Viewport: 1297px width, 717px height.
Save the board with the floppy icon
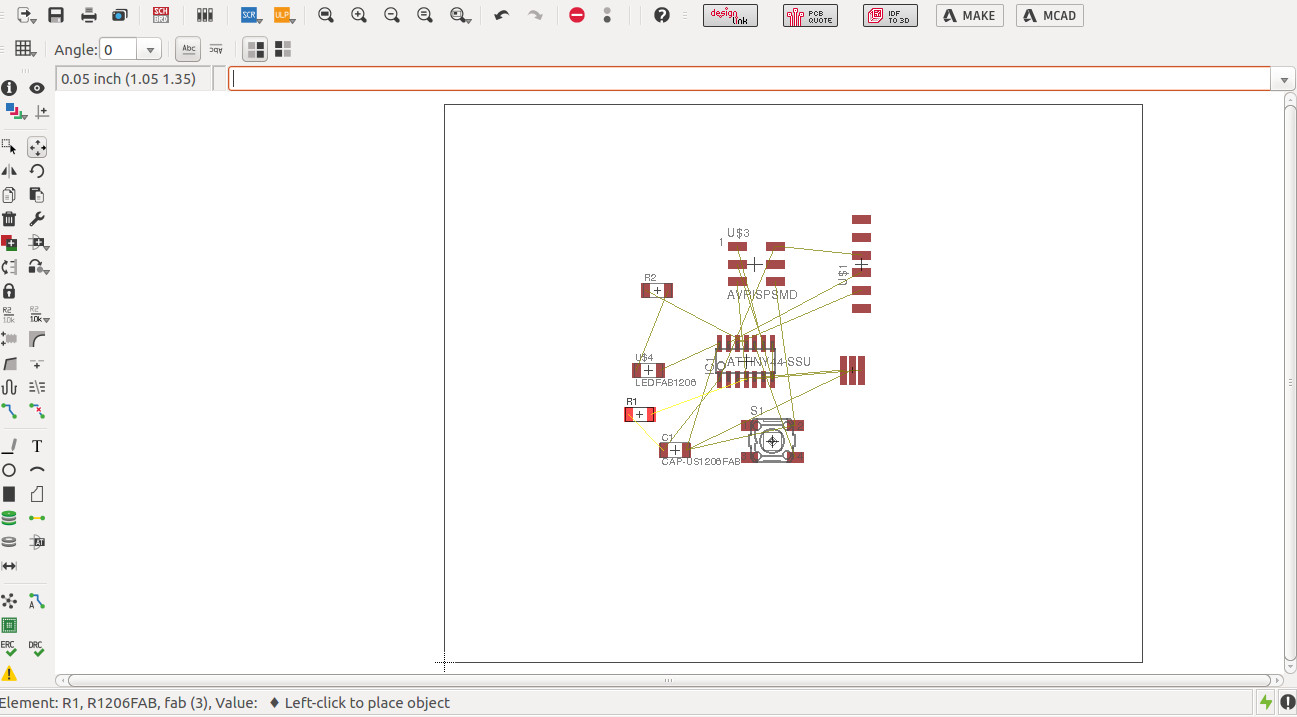pos(56,15)
